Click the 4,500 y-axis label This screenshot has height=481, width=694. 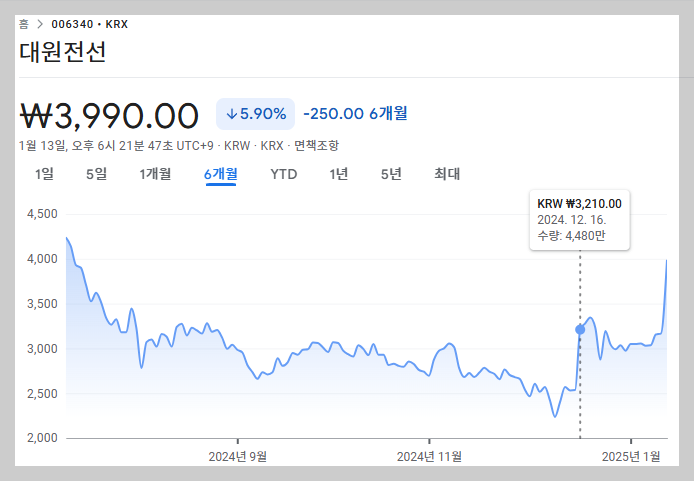pos(42,214)
